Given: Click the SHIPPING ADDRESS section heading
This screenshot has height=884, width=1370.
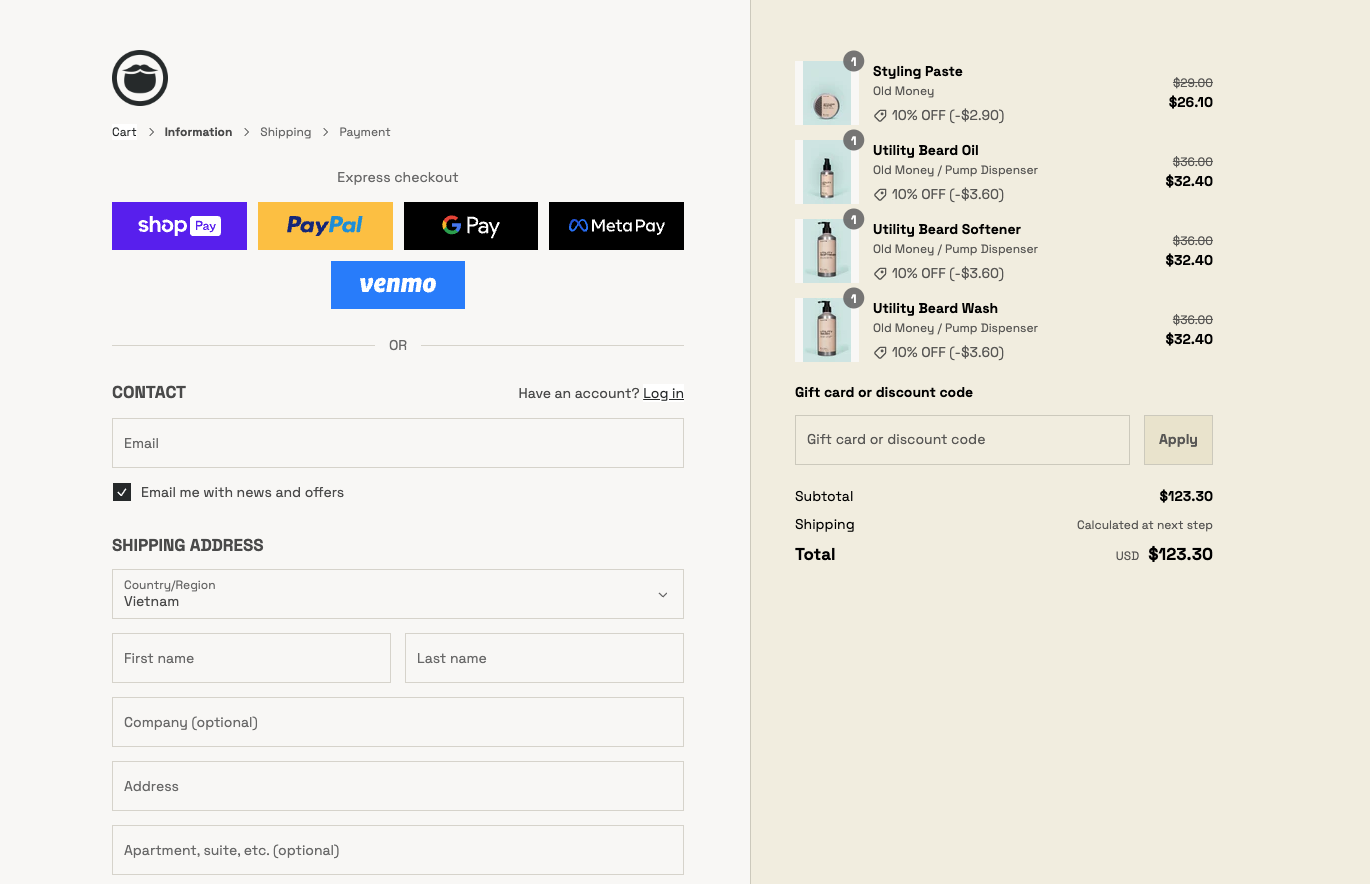Looking at the screenshot, I should tap(188, 545).
